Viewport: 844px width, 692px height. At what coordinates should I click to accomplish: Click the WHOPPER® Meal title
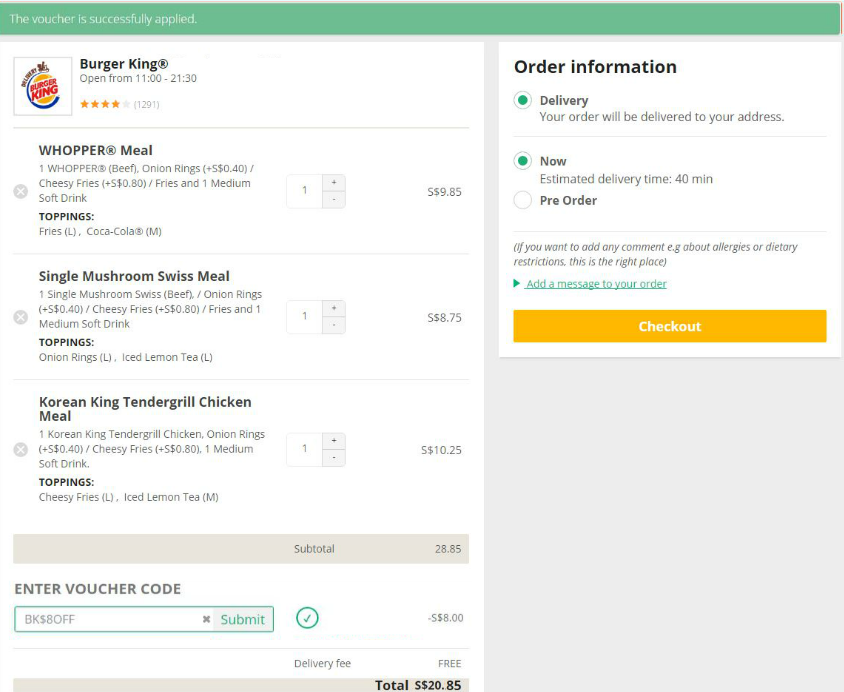(x=96, y=150)
